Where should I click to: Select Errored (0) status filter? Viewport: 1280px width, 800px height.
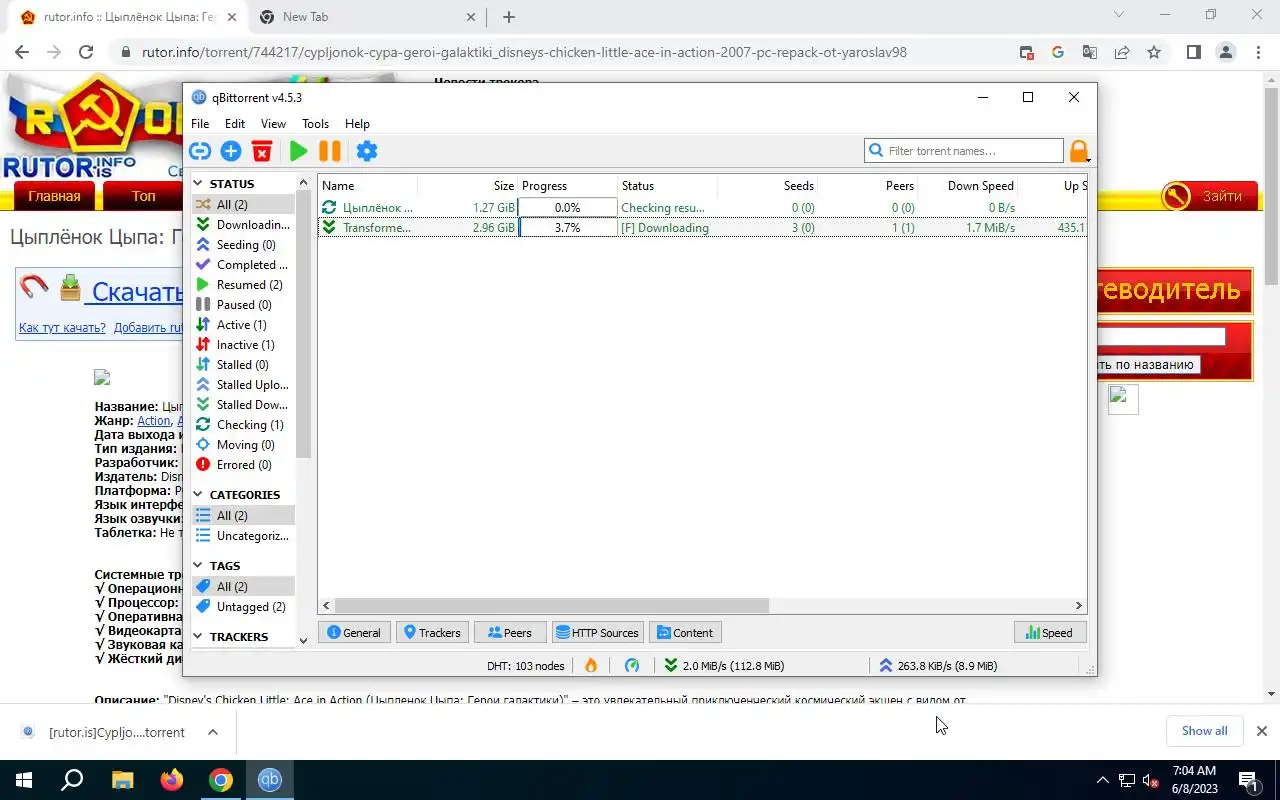click(243, 465)
